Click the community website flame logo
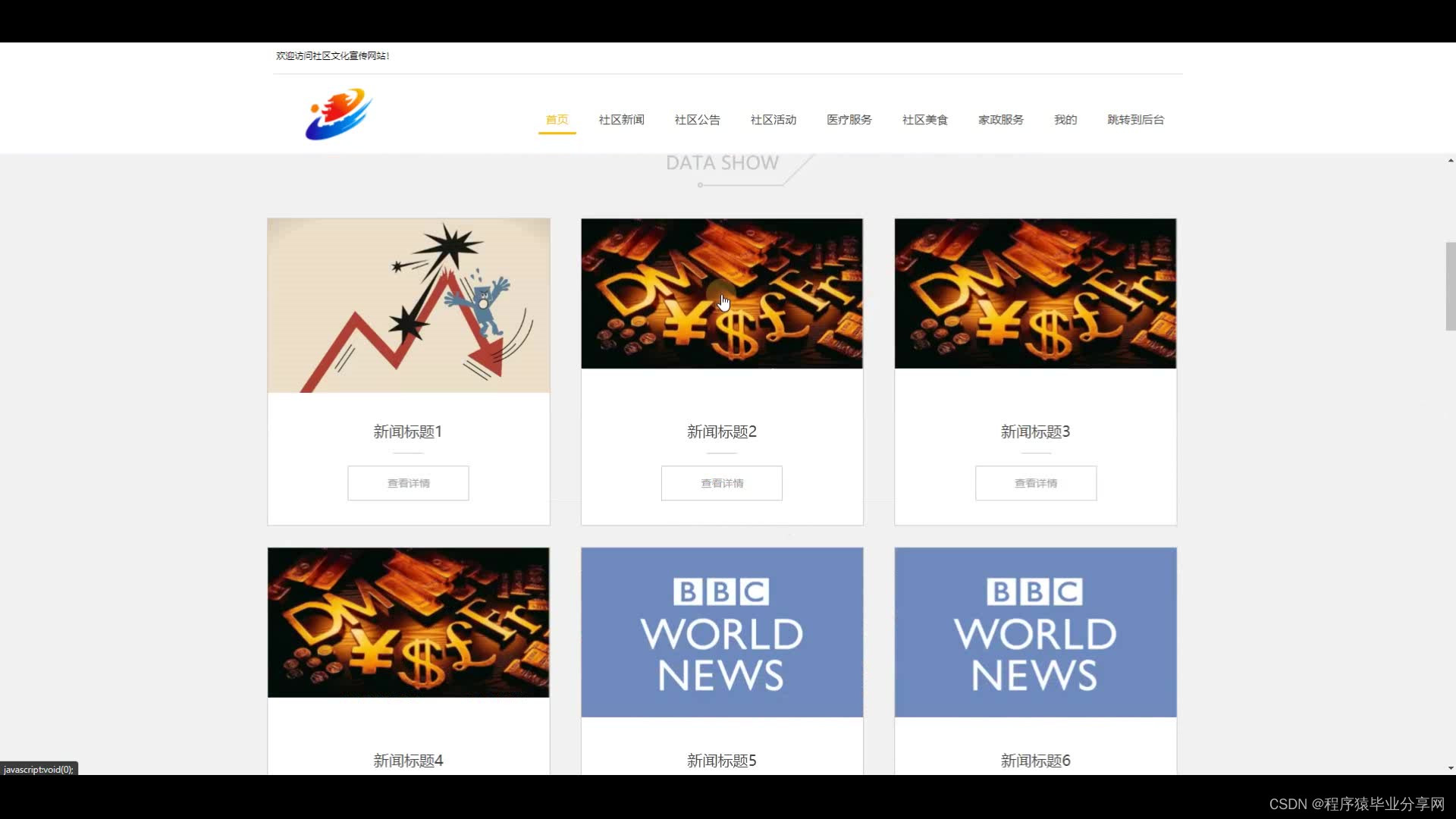 click(x=338, y=115)
